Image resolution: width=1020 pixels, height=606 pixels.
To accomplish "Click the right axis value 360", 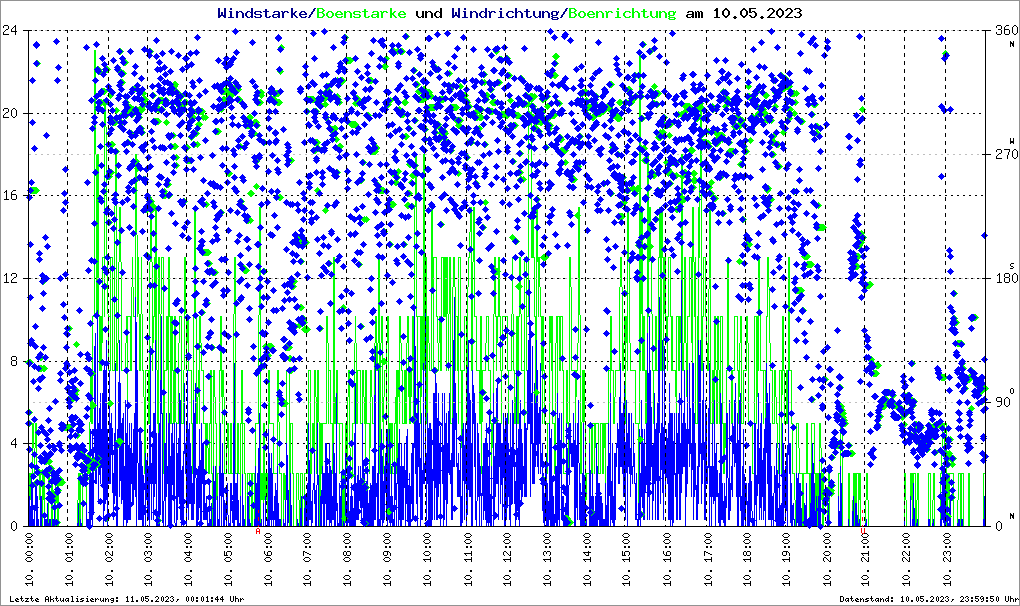I will pyautogui.click(x=1006, y=31).
